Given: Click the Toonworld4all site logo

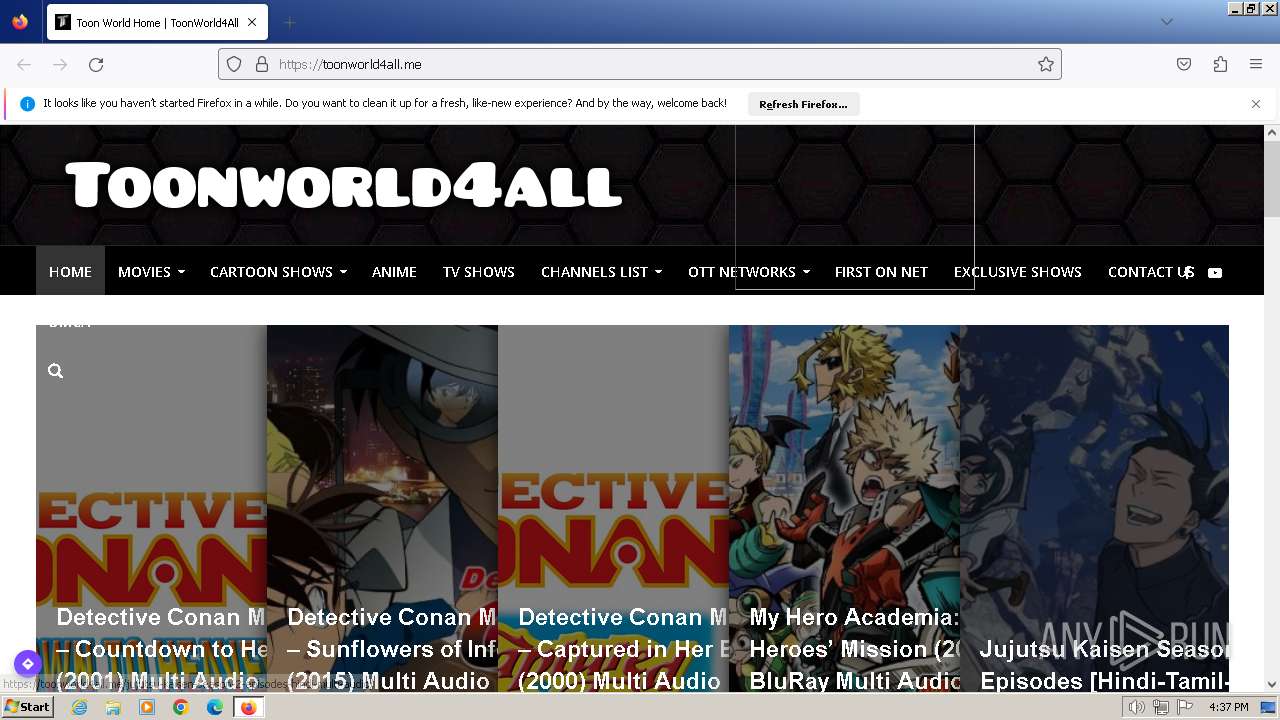Looking at the screenshot, I should click(x=344, y=185).
